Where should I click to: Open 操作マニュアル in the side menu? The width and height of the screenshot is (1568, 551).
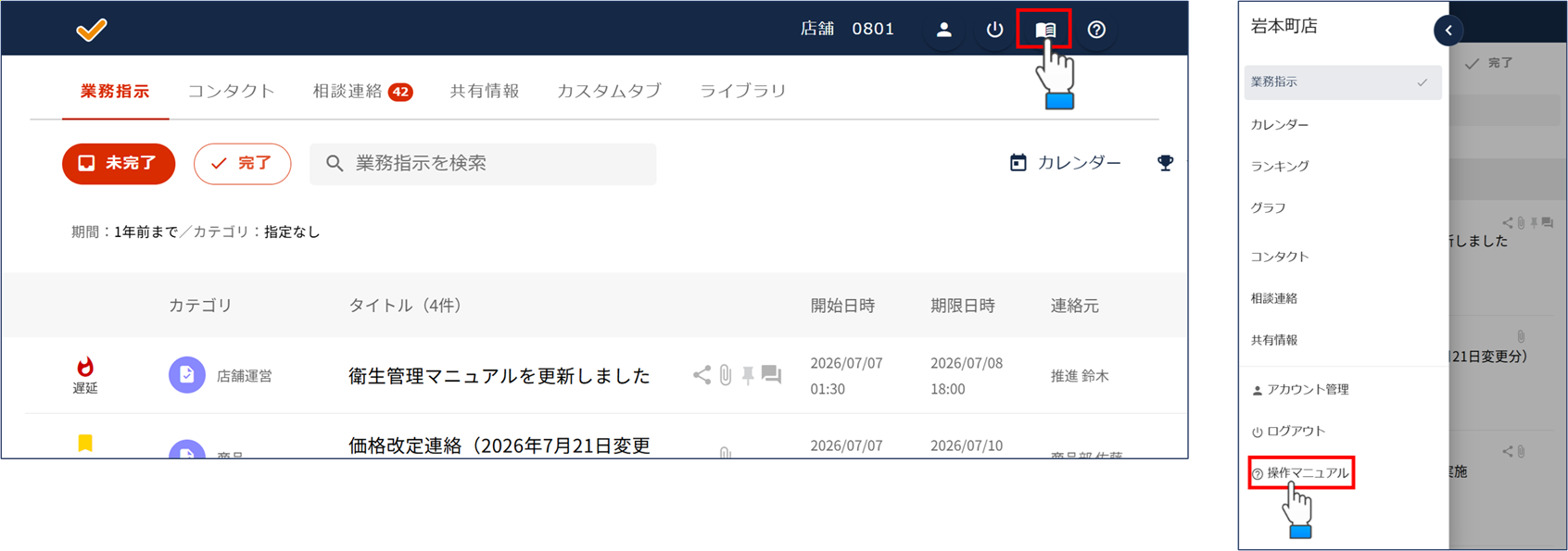tap(1300, 473)
